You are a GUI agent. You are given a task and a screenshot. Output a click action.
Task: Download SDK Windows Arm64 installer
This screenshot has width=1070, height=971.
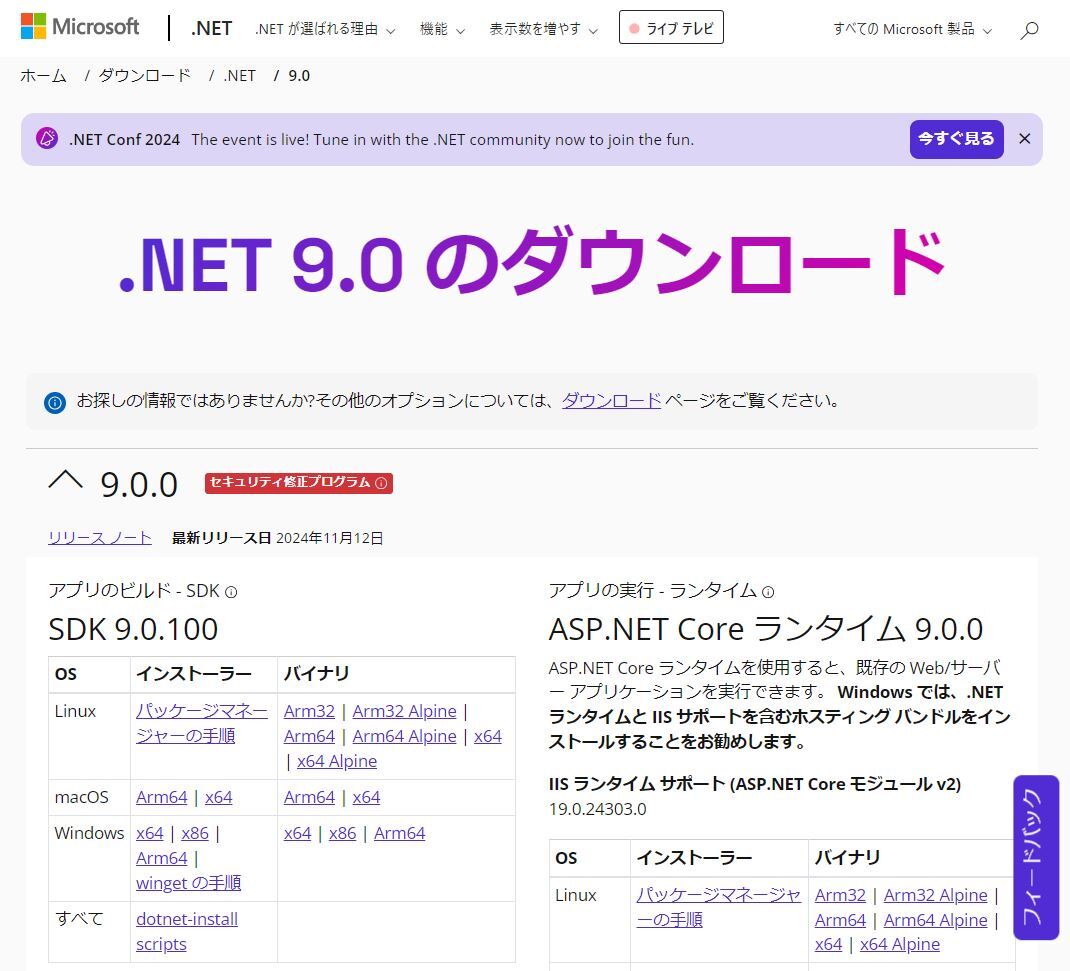pyautogui.click(x=161, y=858)
